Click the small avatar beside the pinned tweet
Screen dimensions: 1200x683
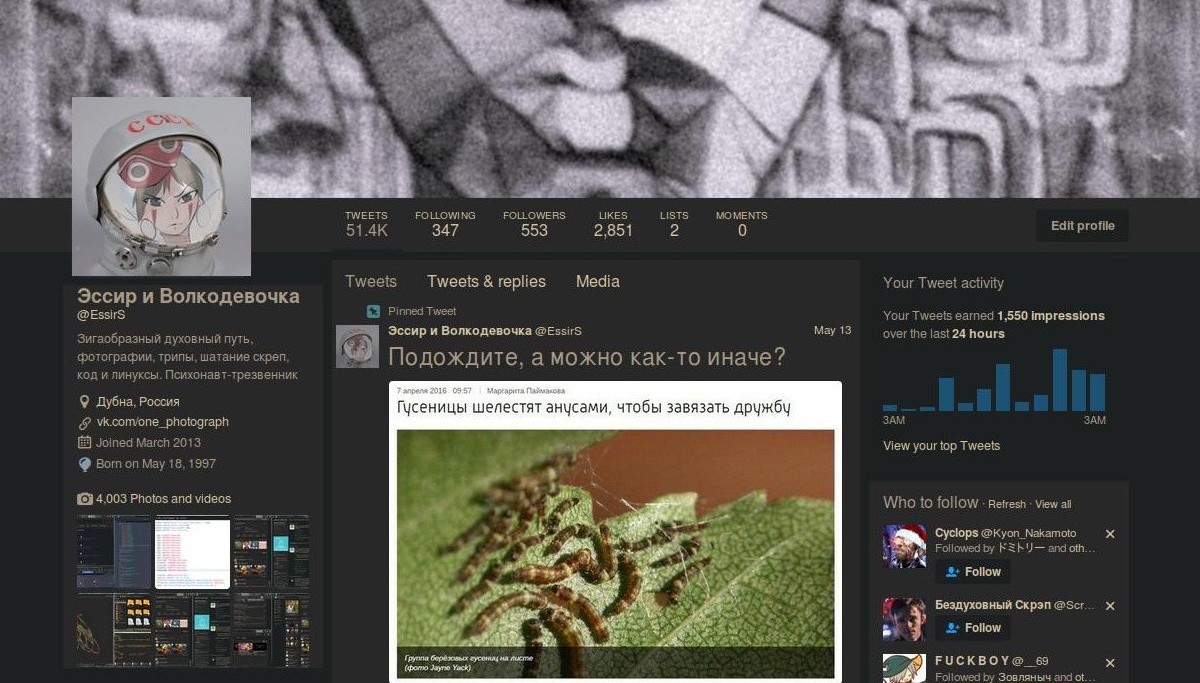357,346
